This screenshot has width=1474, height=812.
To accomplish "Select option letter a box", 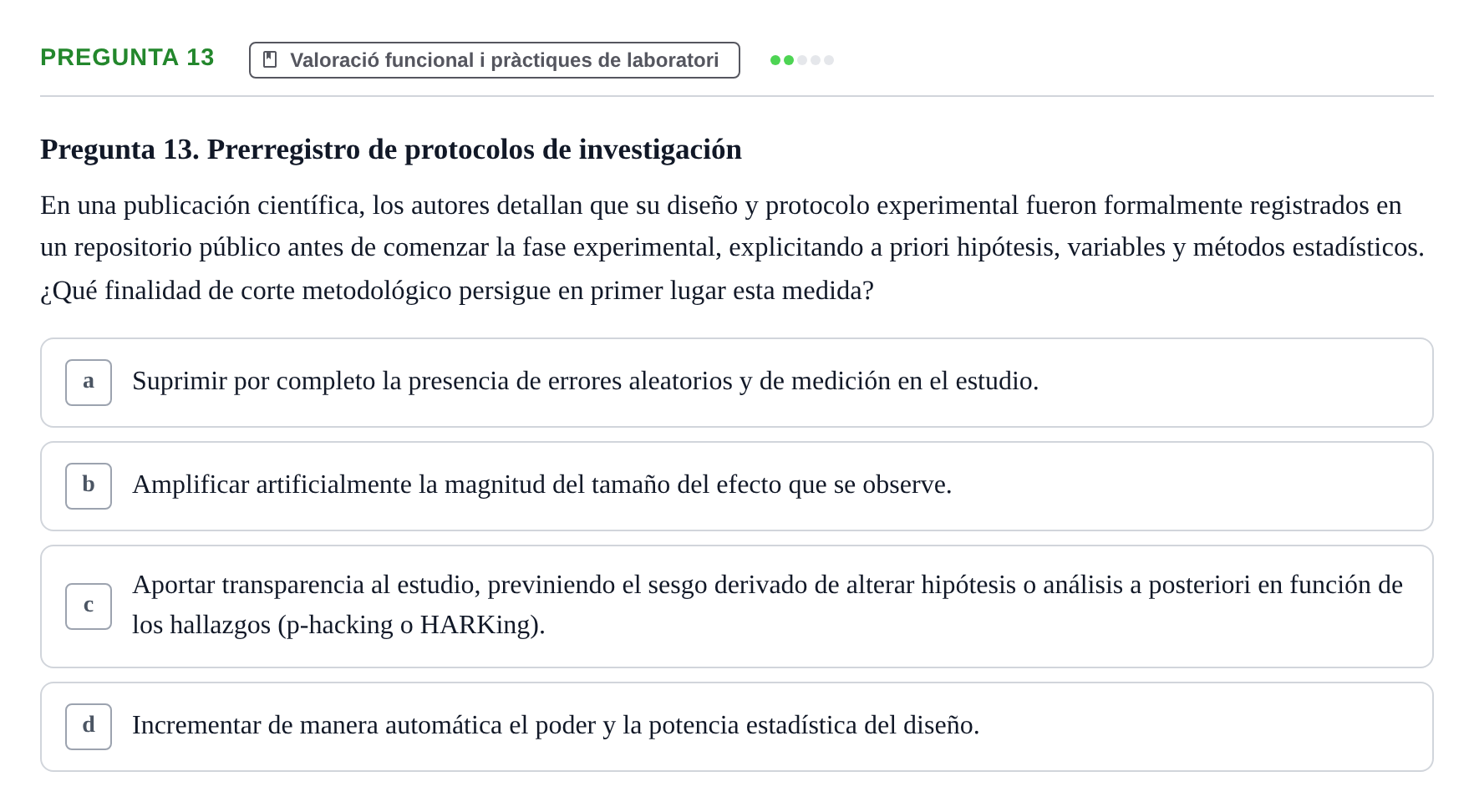I will point(89,383).
